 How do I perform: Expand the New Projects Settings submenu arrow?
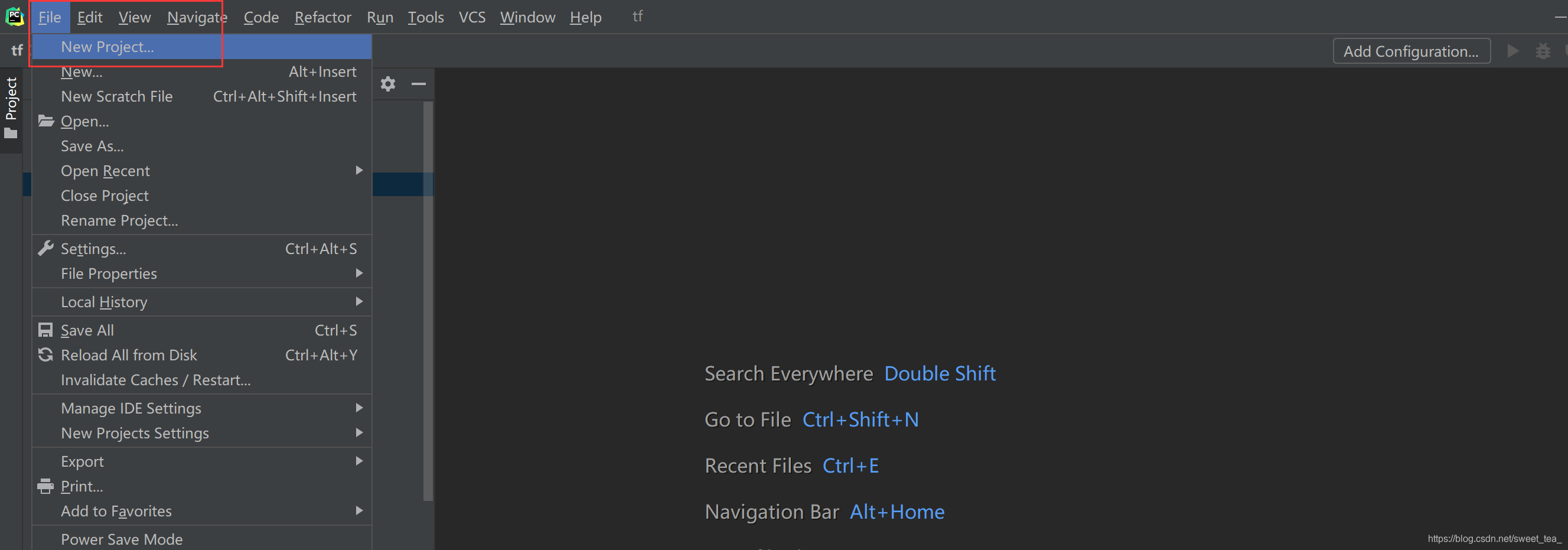pos(359,432)
